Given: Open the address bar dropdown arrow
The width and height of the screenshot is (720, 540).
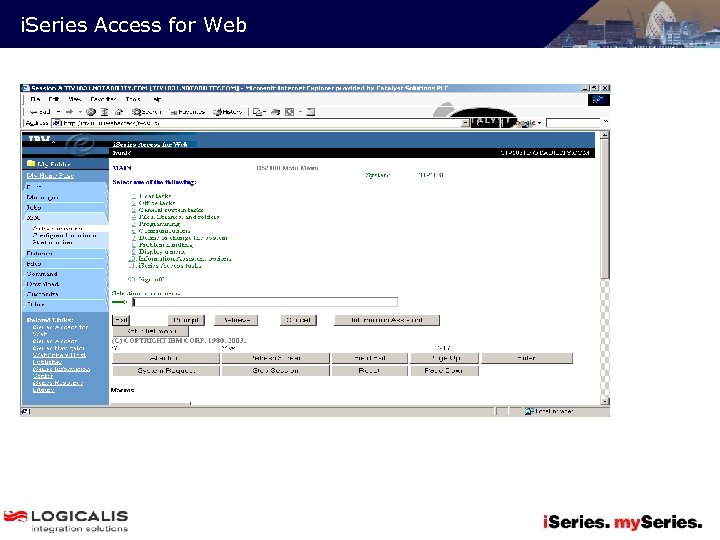Looking at the screenshot, I should coord(465,123).
